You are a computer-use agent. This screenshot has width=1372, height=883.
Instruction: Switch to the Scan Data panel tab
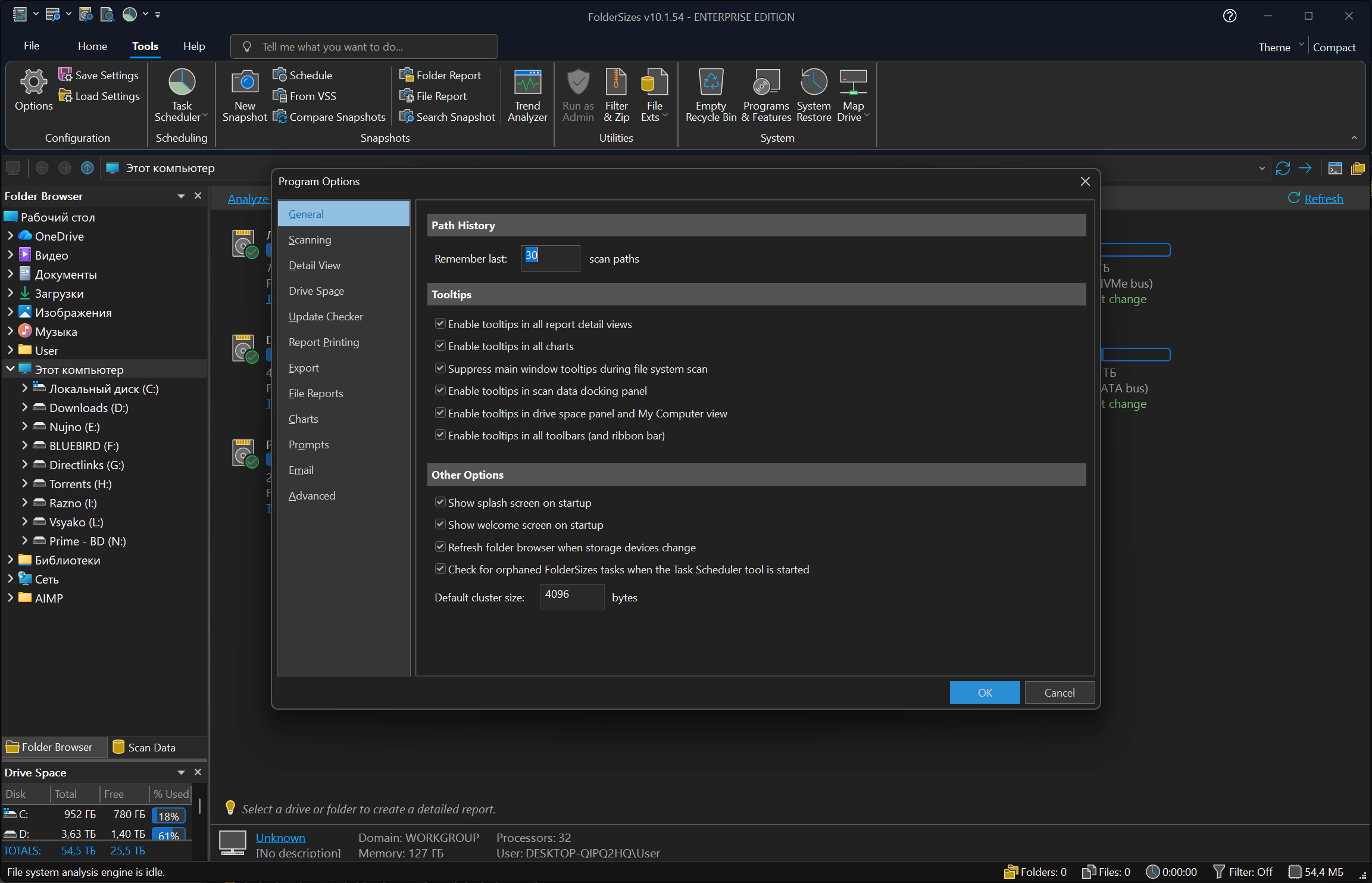145,747
